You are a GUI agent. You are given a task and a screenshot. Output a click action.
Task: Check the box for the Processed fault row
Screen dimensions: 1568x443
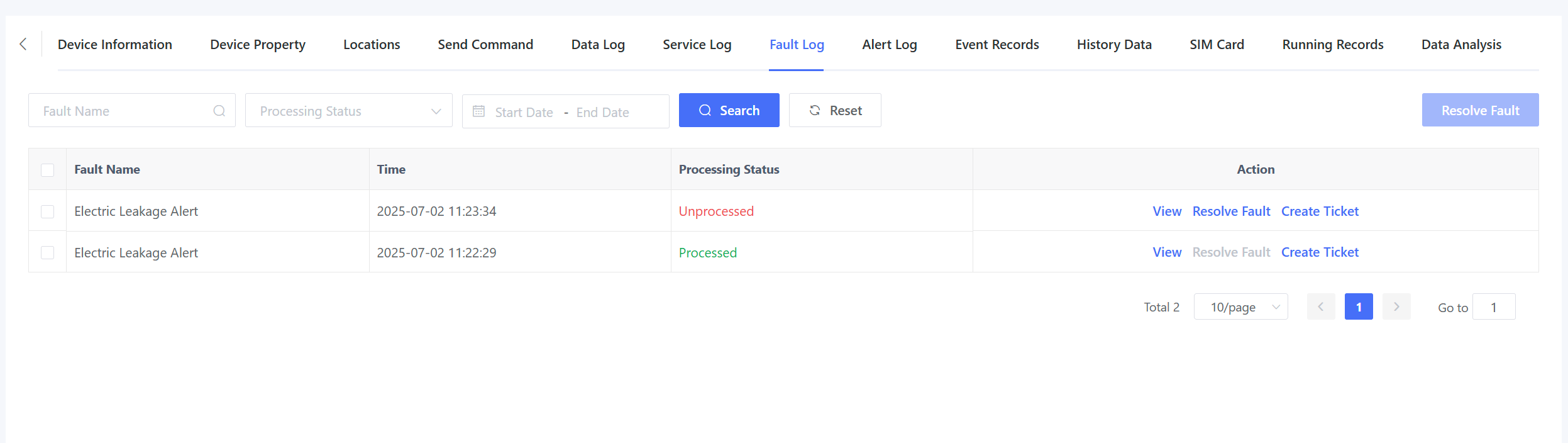48,253
